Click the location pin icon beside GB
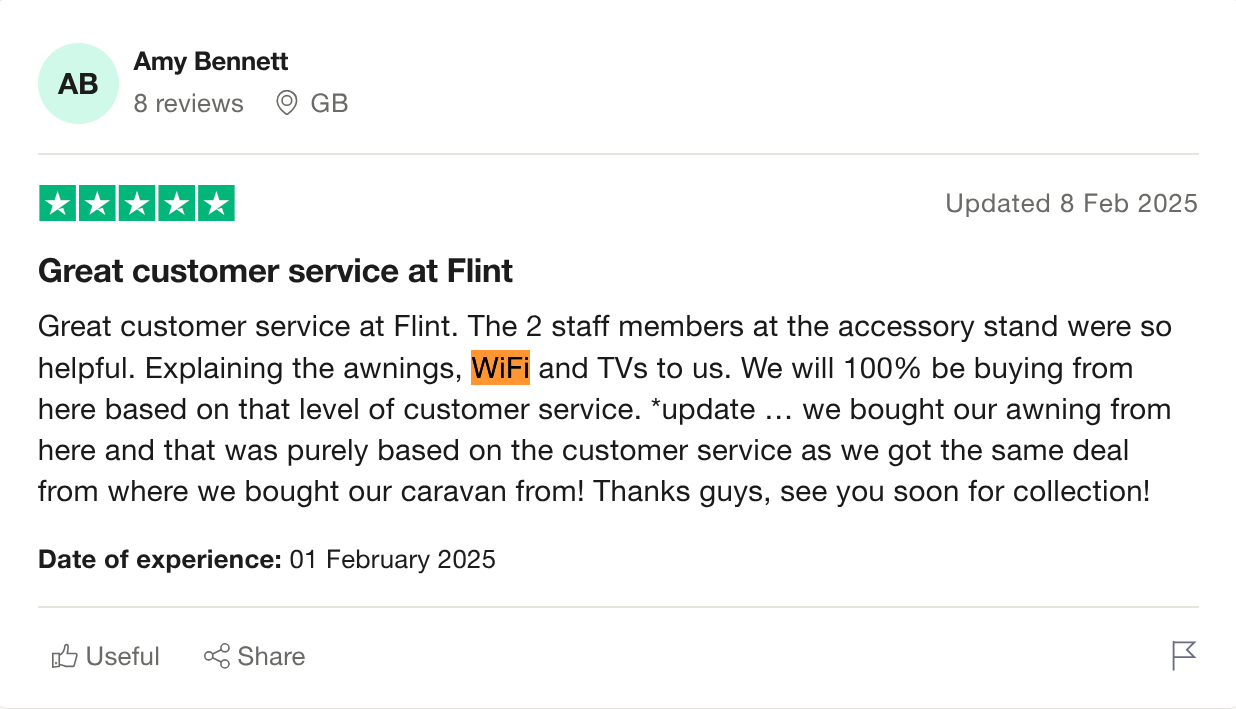This screenshot has height=709, width=1236. pos(287,103)
